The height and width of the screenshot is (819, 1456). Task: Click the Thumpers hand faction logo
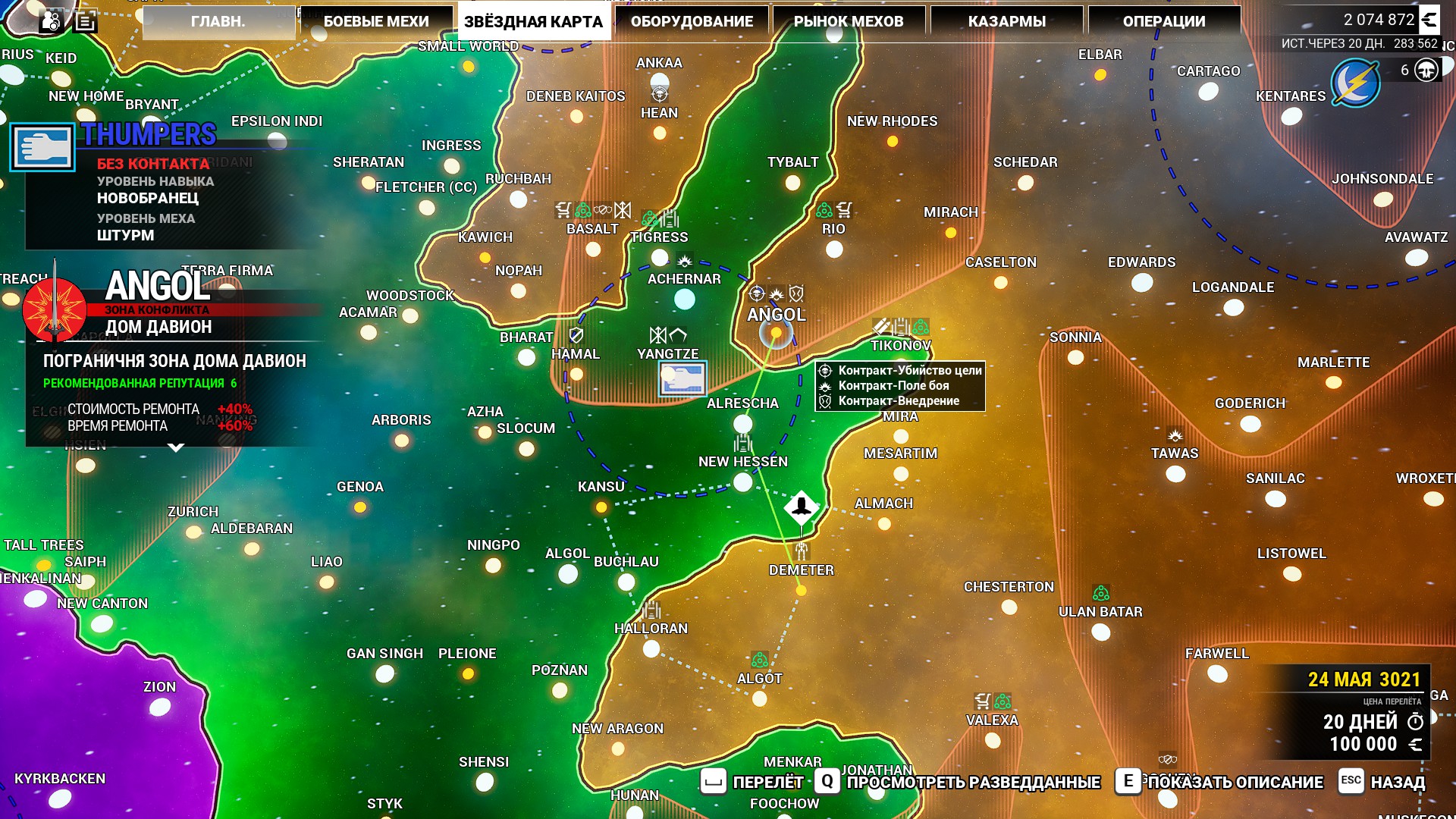coord(42,147)
